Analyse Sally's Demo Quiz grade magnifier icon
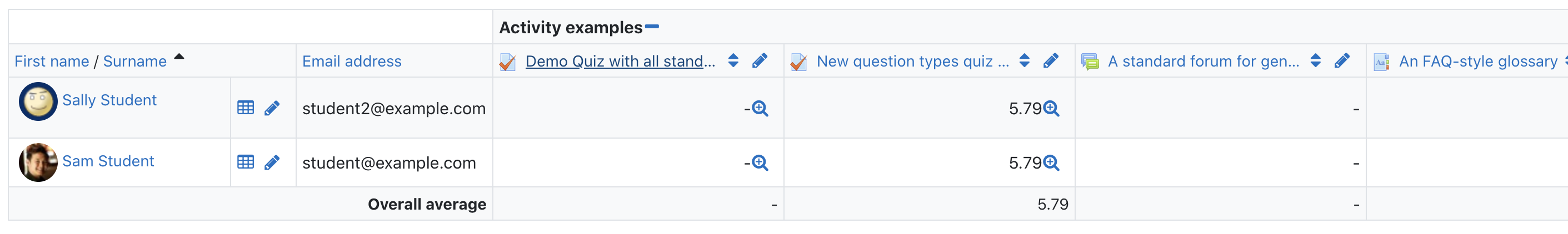Screen dimensions: 1568x234 click(760, 108)
